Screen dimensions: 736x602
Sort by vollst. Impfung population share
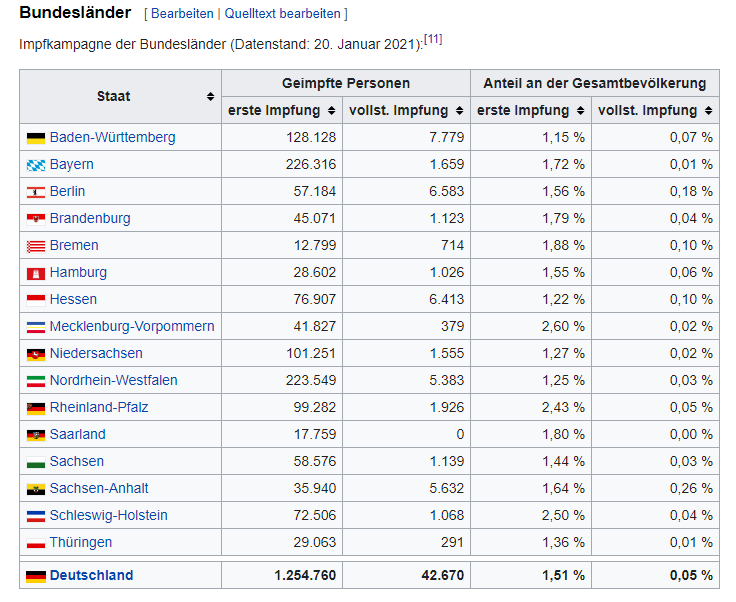pyautogui.click(x=708, y=111)
